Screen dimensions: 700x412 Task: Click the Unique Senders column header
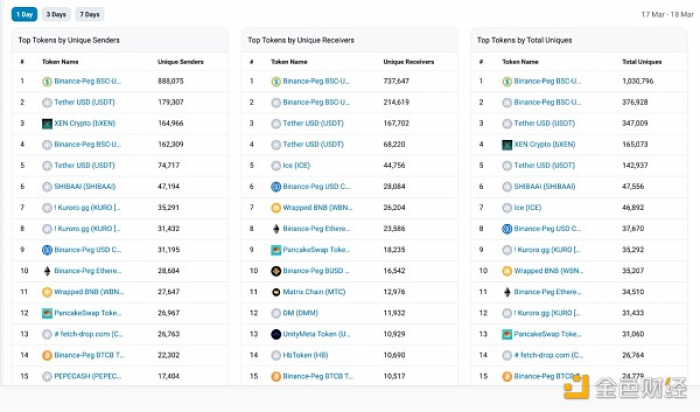tap(180, 62)
